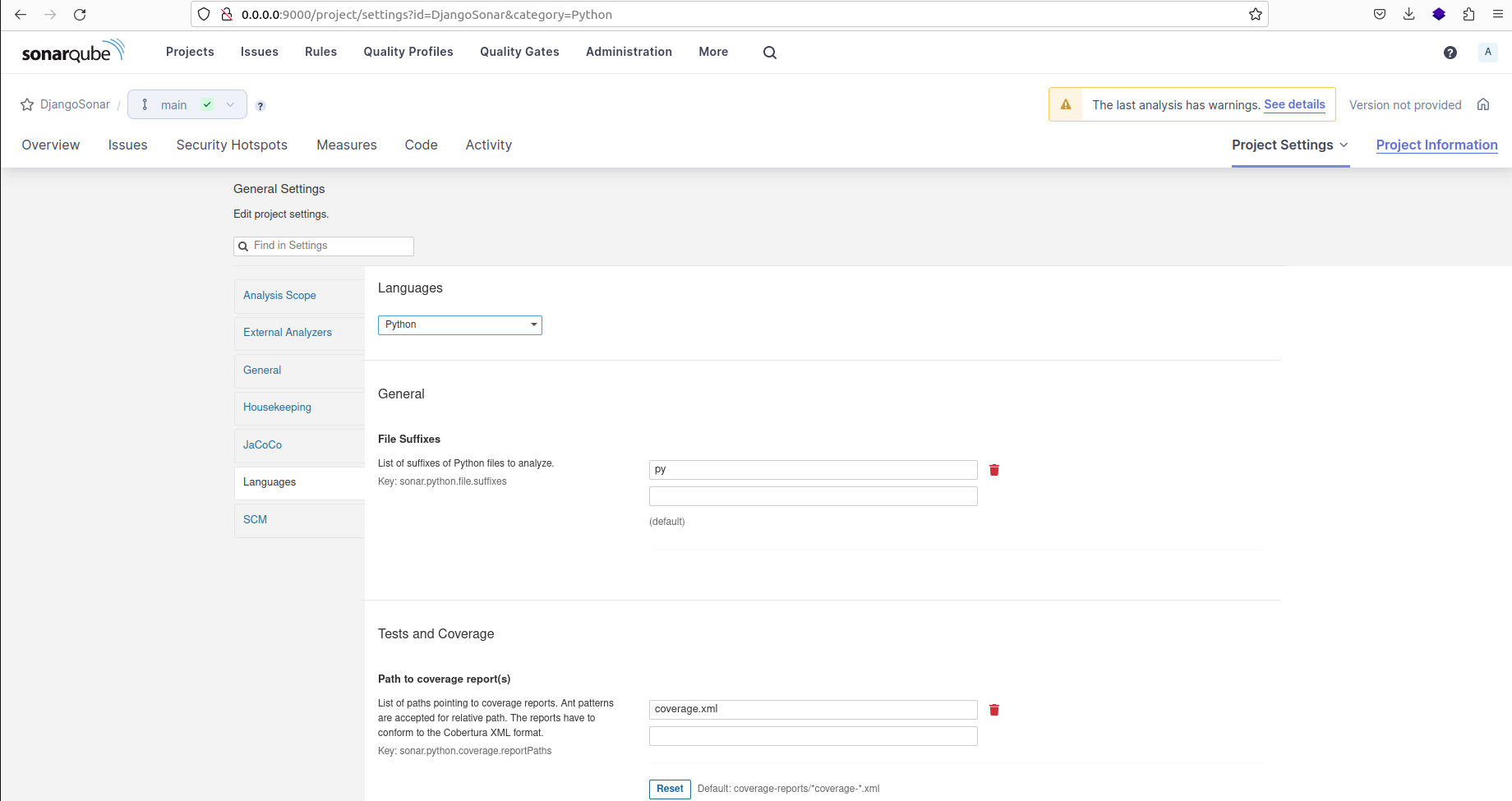Image resolution: width=1512 pixels, height=801 pixels.
Task: Click the Find in Settings field
Action: tap(324, 246)
